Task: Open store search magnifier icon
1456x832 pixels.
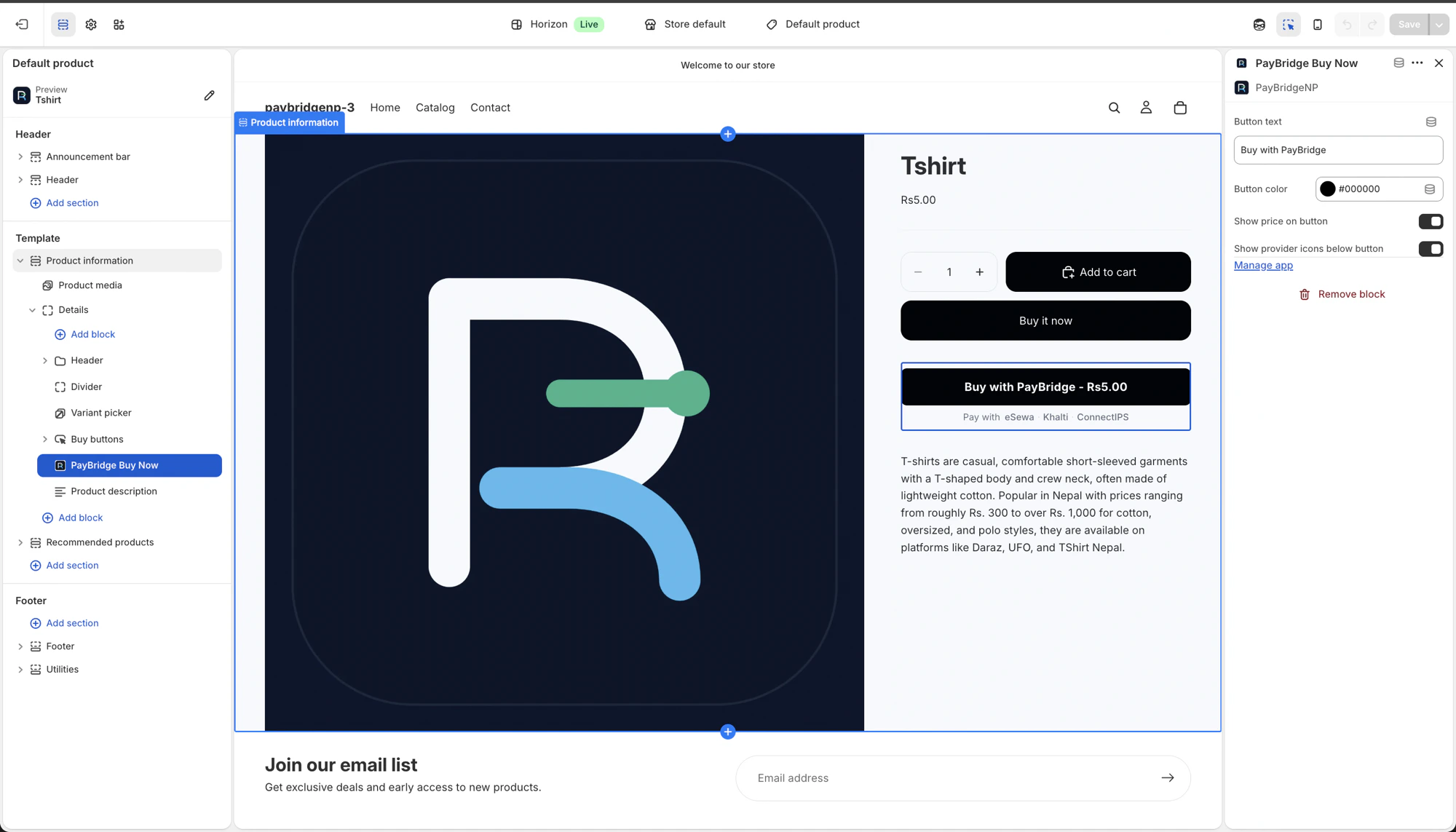Action: tap(1114, 108)
